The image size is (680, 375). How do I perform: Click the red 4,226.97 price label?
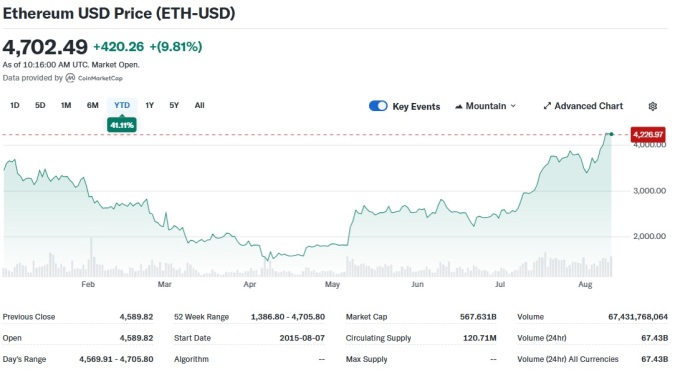coord(648,135)
